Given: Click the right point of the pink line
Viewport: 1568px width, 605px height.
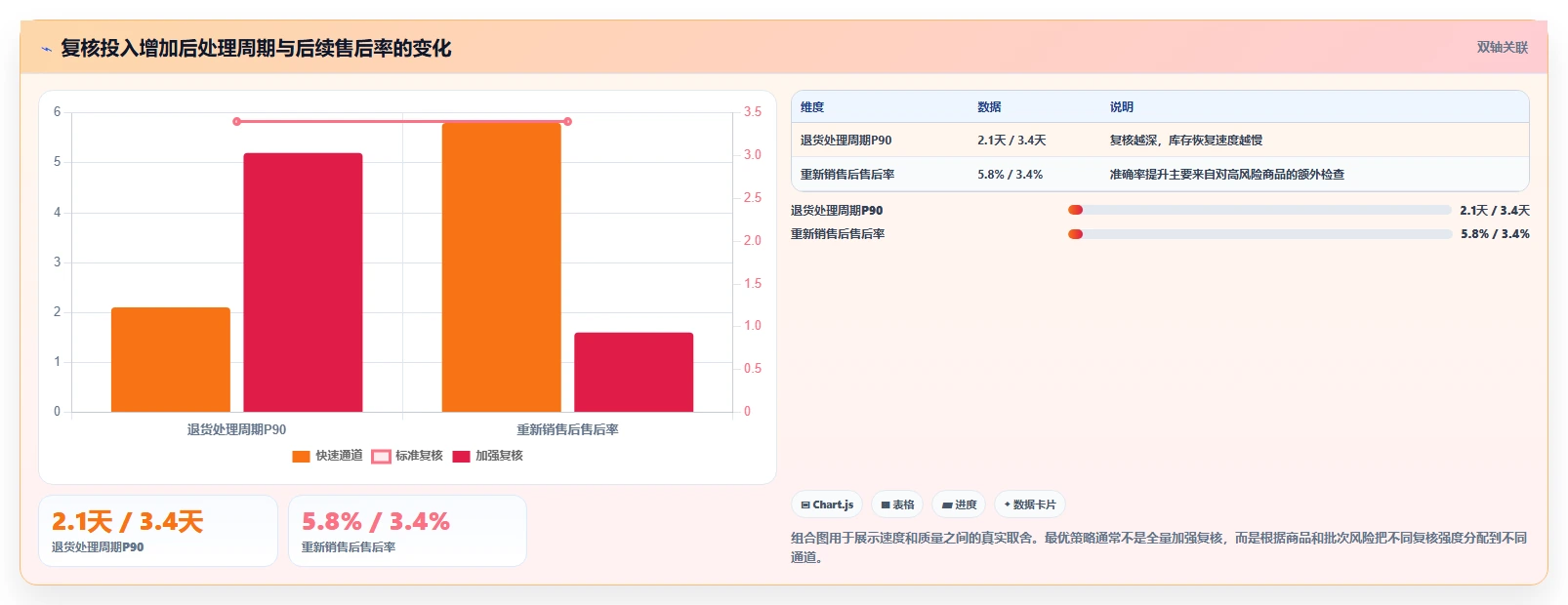Looking at the screenshot, I should (567, 121).
